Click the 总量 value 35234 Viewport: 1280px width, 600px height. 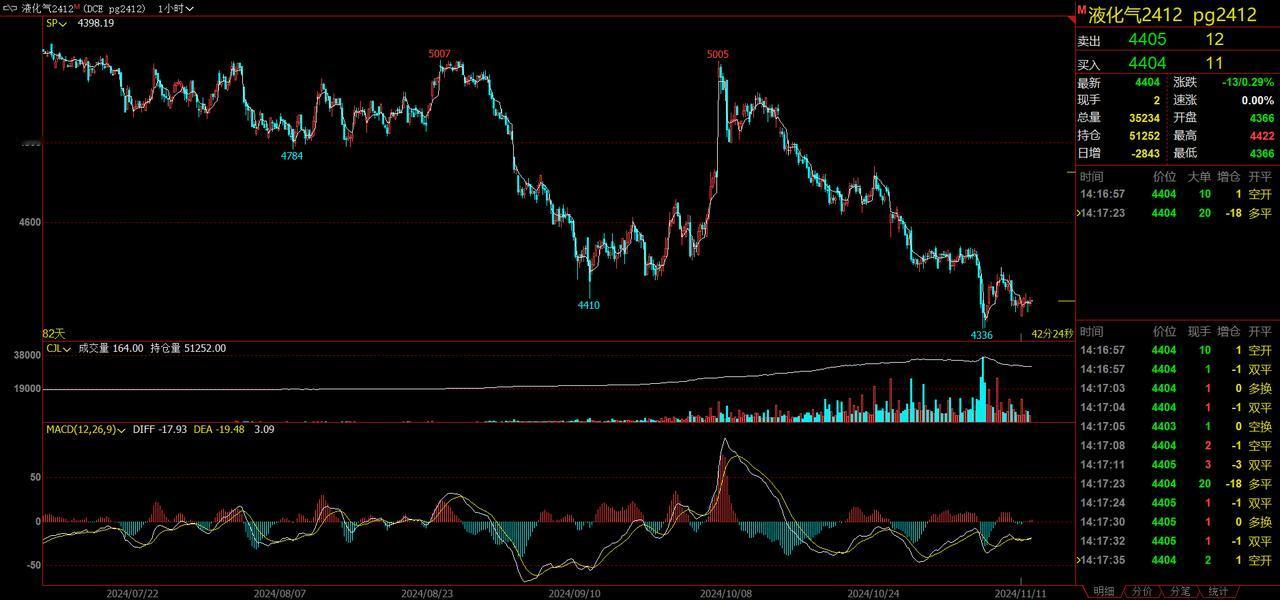point(1144,118)
